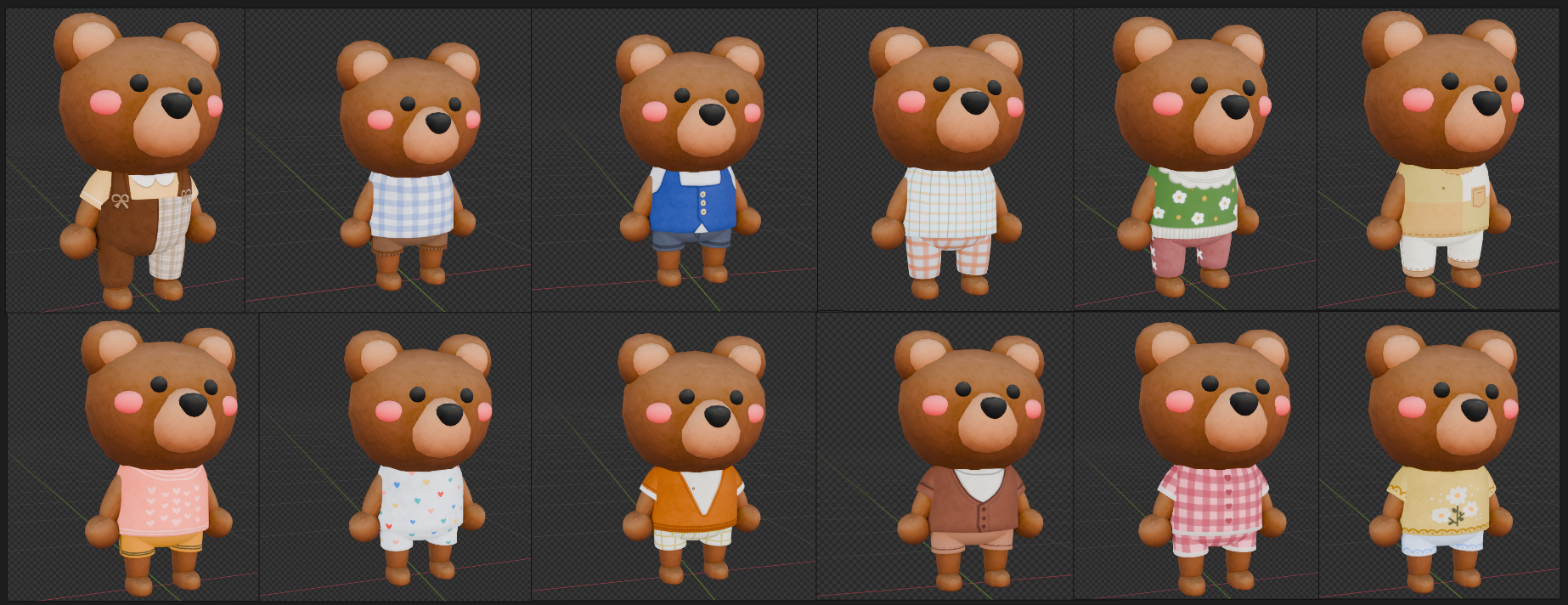Screen dimensions: 1568x605
Task: Click the chest pocket on yellow shirt
Action: 1479,196
